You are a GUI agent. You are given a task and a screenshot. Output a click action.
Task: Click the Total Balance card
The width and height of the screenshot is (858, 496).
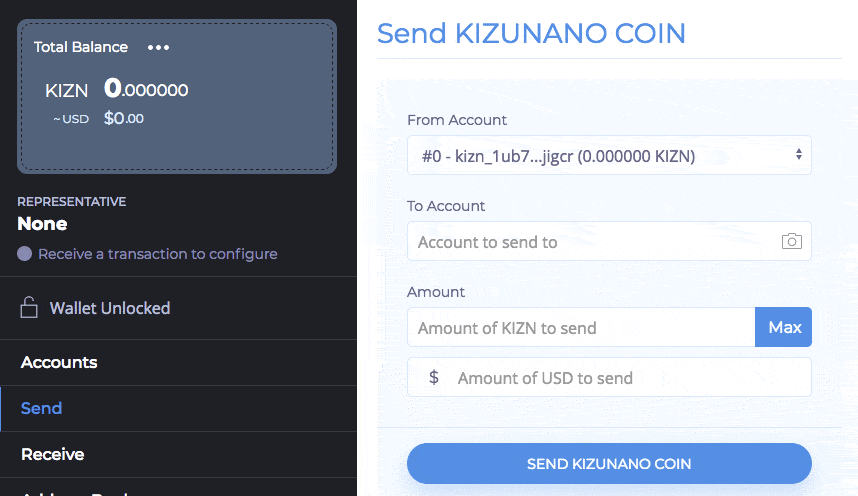(177, 97)
